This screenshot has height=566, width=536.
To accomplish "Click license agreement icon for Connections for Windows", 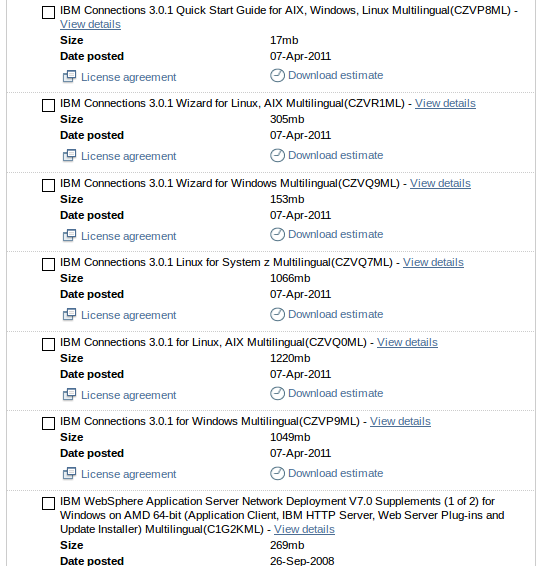I will pos(69,473).
